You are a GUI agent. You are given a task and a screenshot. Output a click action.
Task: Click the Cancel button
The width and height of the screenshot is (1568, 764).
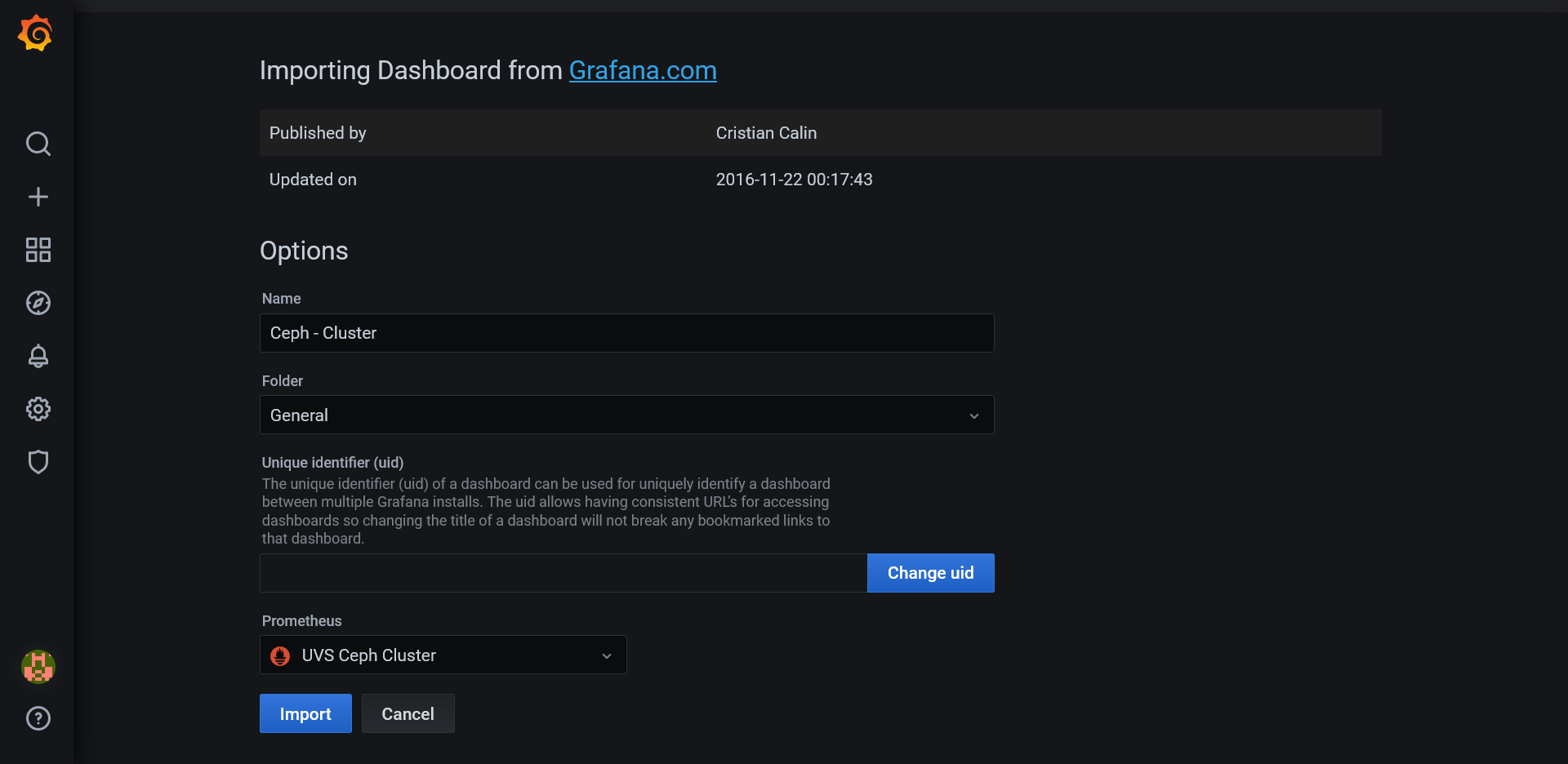[408, 713]
